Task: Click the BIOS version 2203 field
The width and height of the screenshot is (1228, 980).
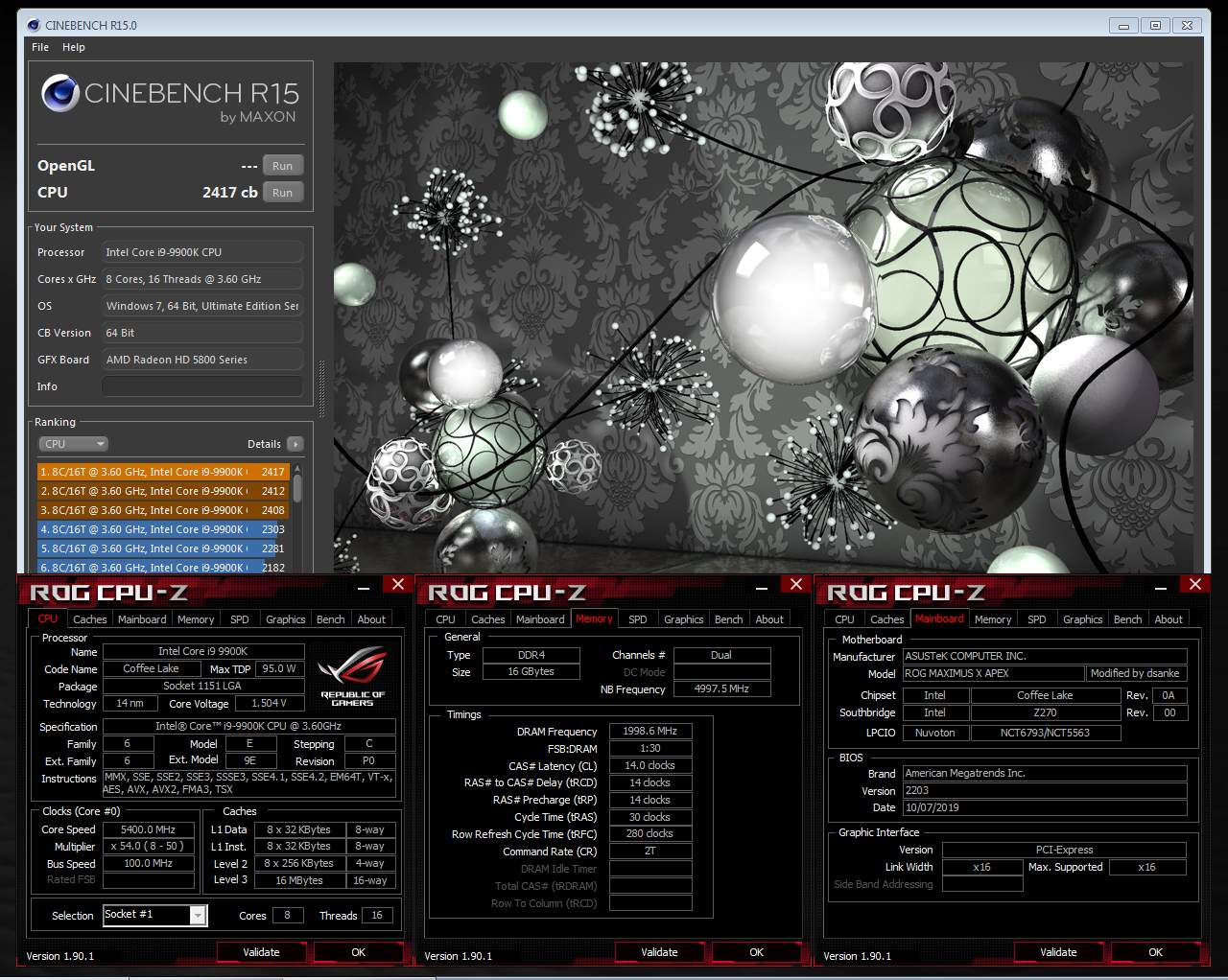Action: tap(1045, 790)
